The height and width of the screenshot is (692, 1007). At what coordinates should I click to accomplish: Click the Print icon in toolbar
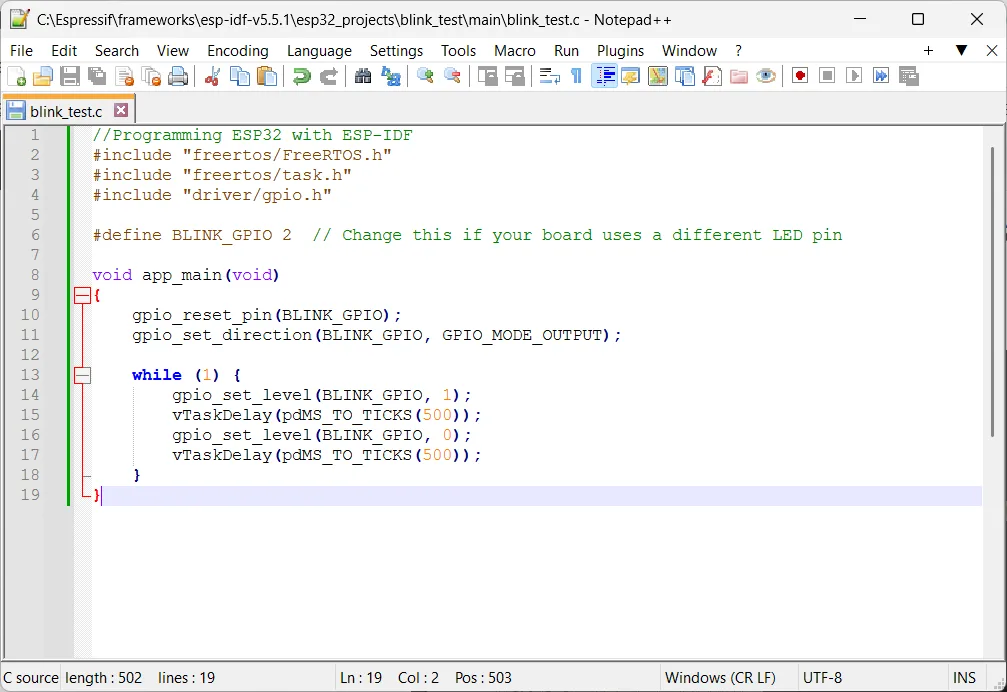pos(178,76)
